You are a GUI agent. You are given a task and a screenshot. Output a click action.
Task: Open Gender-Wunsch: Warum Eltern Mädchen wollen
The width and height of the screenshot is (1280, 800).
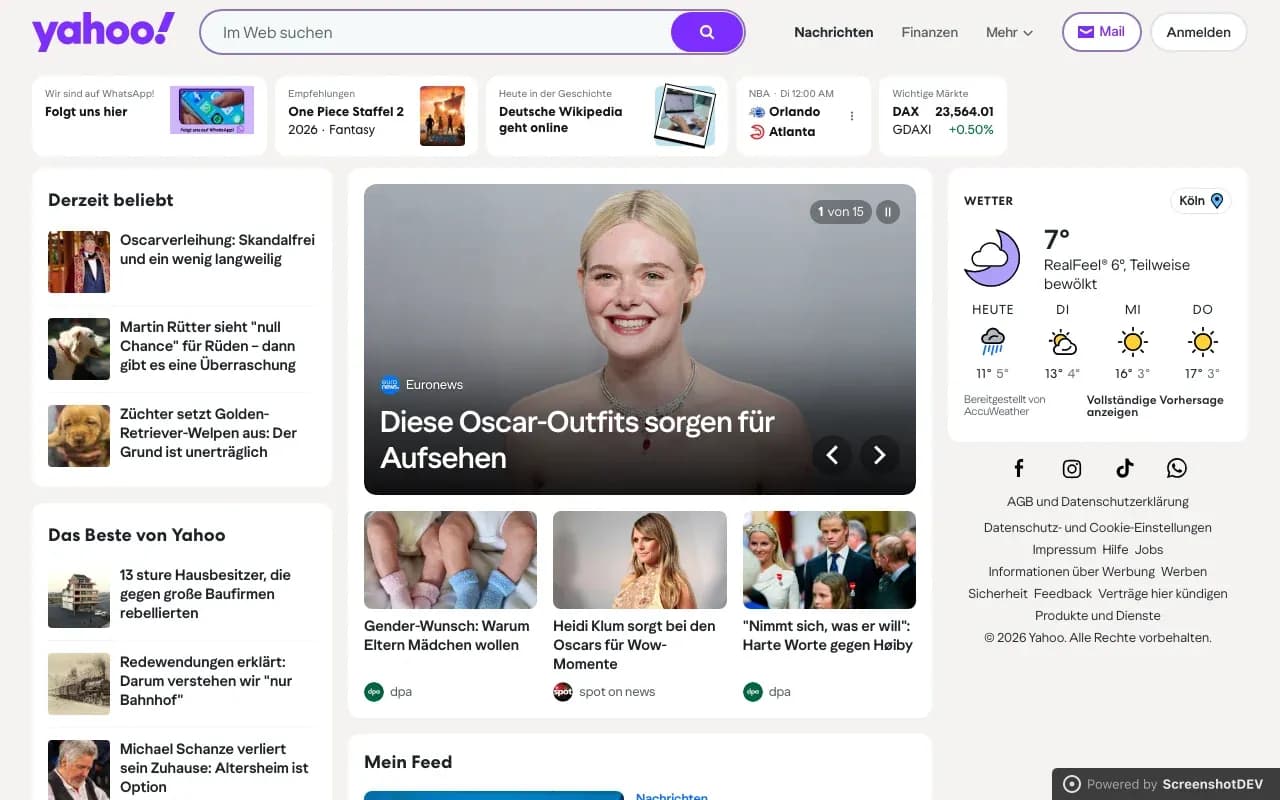[x=447, y=636]
